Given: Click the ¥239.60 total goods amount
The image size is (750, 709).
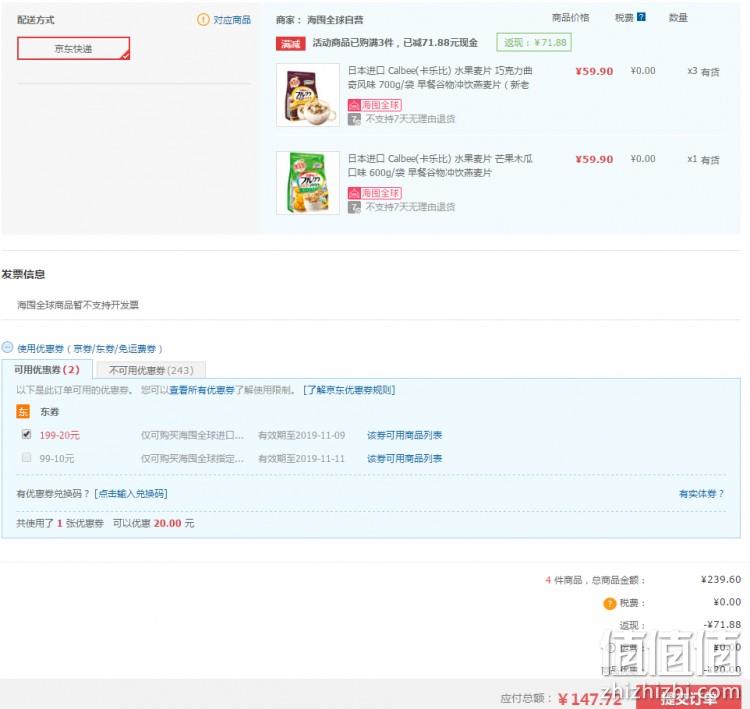Looking at the screenshot, I should (x=721, y=580).
